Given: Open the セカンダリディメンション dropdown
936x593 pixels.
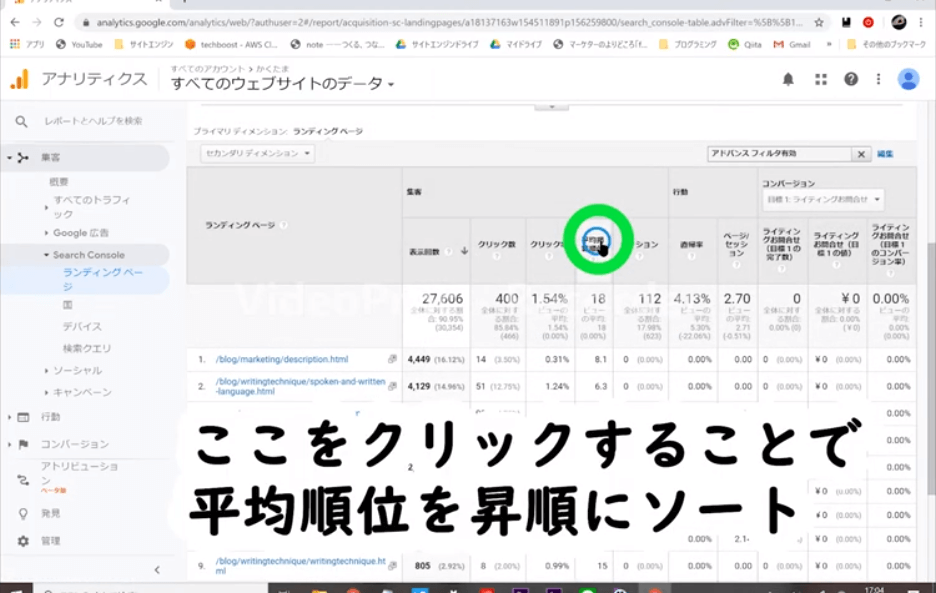Looking at the screenshot, I should 257,153.
